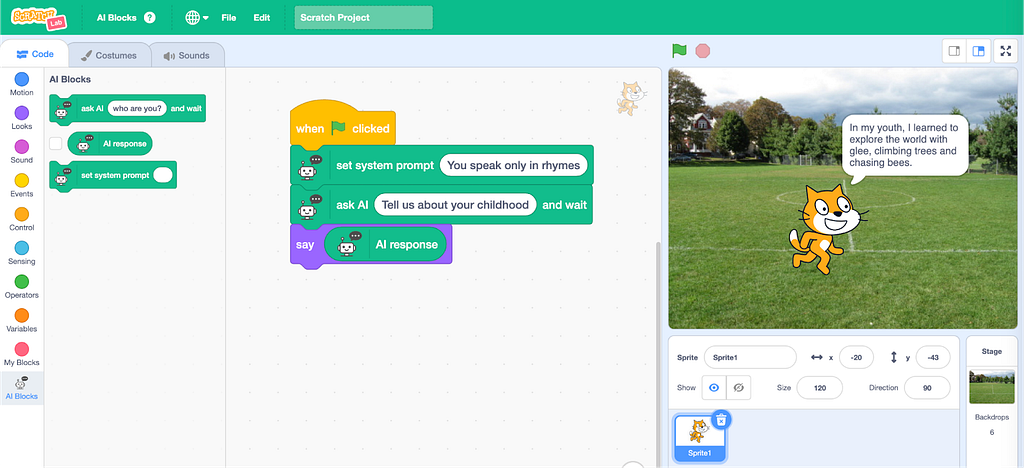Click the Backdrops count label

[991, 416]
